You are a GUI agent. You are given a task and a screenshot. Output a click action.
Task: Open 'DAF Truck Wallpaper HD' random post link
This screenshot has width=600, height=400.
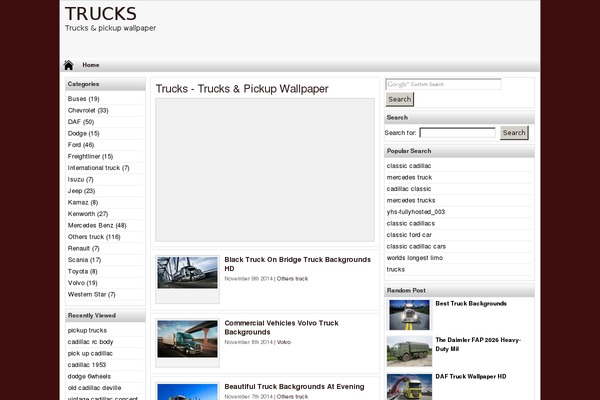coord(471,377)
